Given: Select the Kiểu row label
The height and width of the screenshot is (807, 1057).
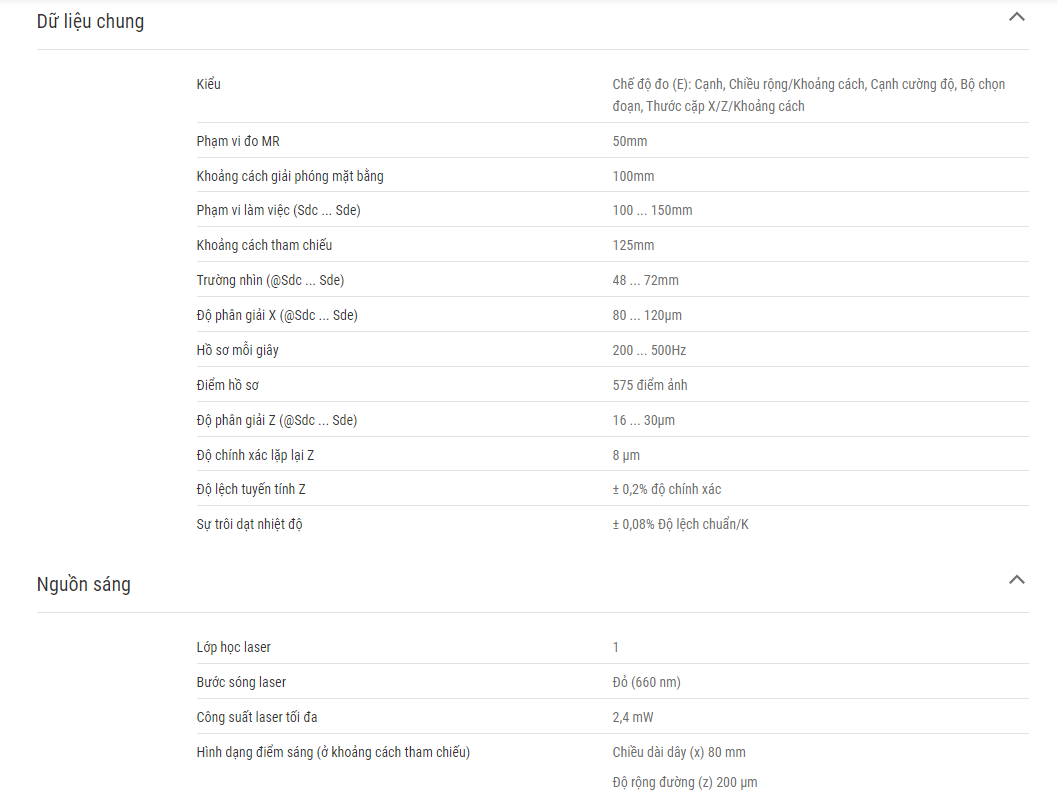Looking at the screenshot, I should (208, 84).
